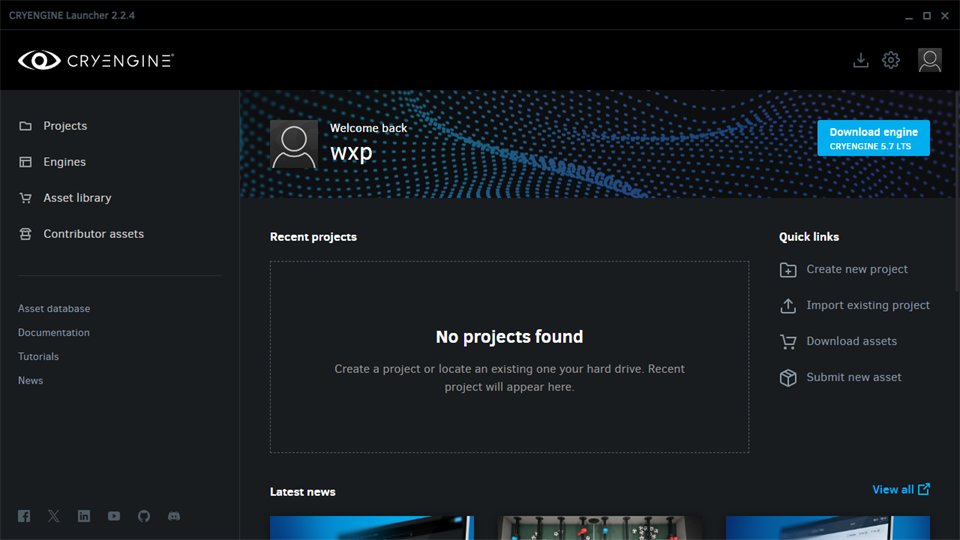The width and height of the screenshot is (960, 540).
Task: Open YouTube social icon
Action: tap(114, 516)
